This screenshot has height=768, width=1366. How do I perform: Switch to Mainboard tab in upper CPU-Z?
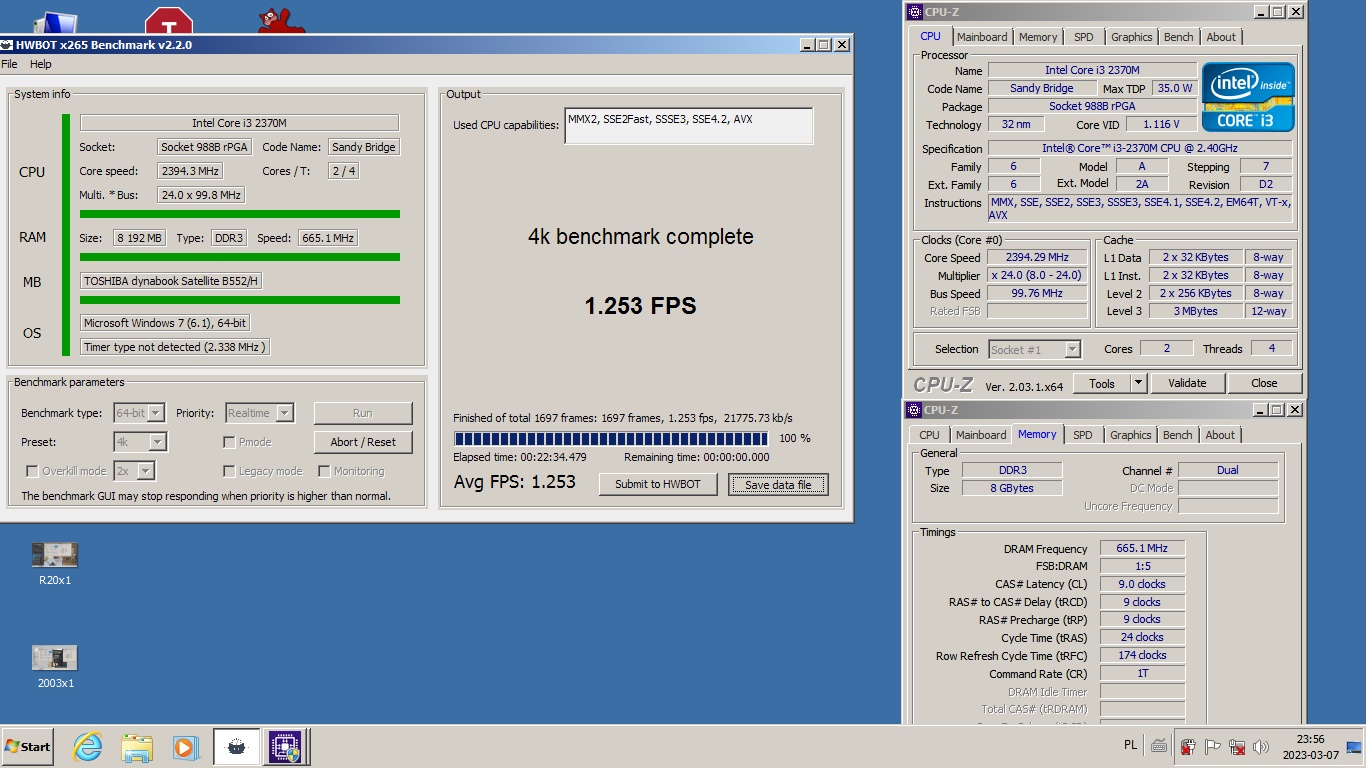click(x=982, y=37)
